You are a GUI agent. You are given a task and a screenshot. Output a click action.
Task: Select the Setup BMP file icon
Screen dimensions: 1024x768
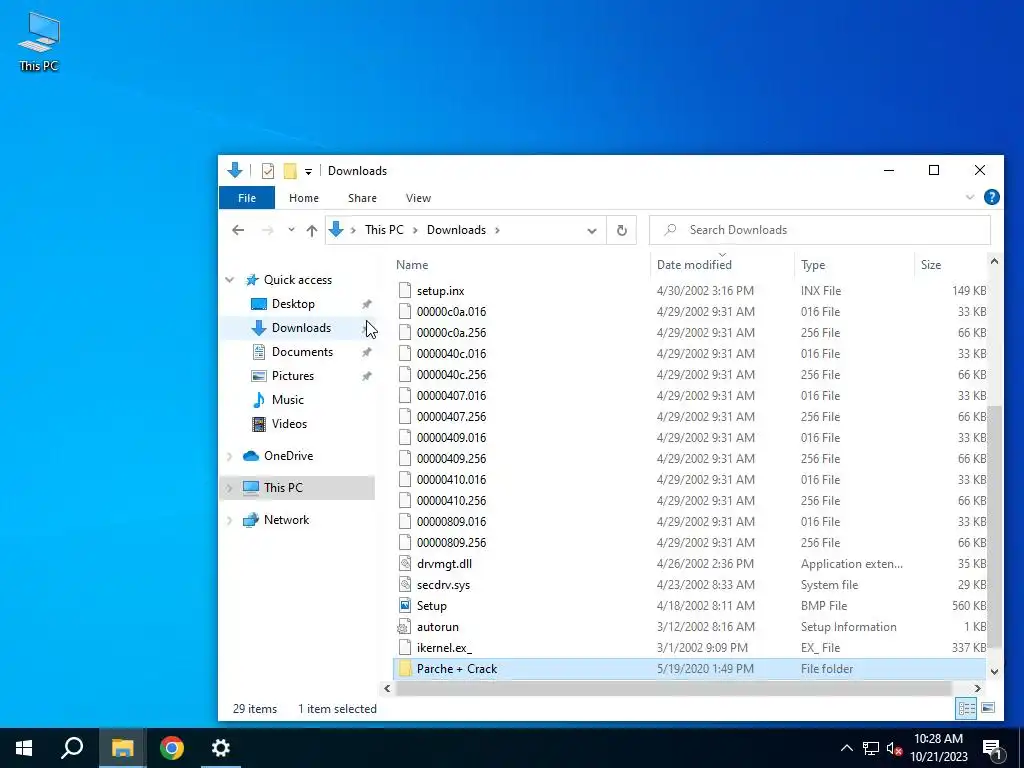[x=405, y=605]
